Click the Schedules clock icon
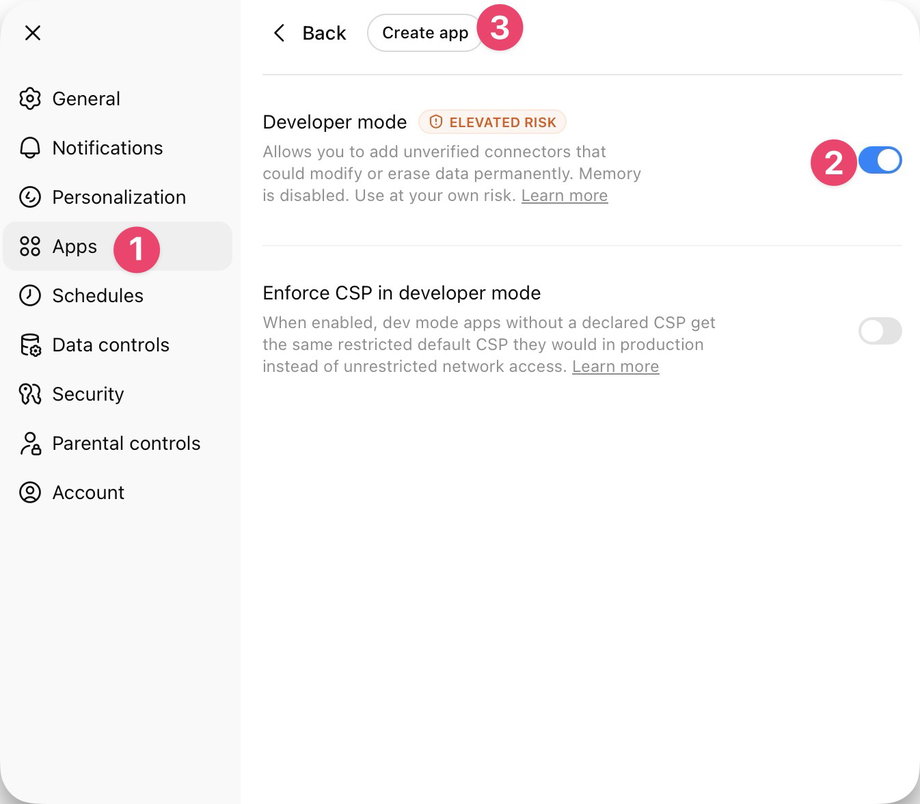The image size is (920, 804). tap(30, 295)
